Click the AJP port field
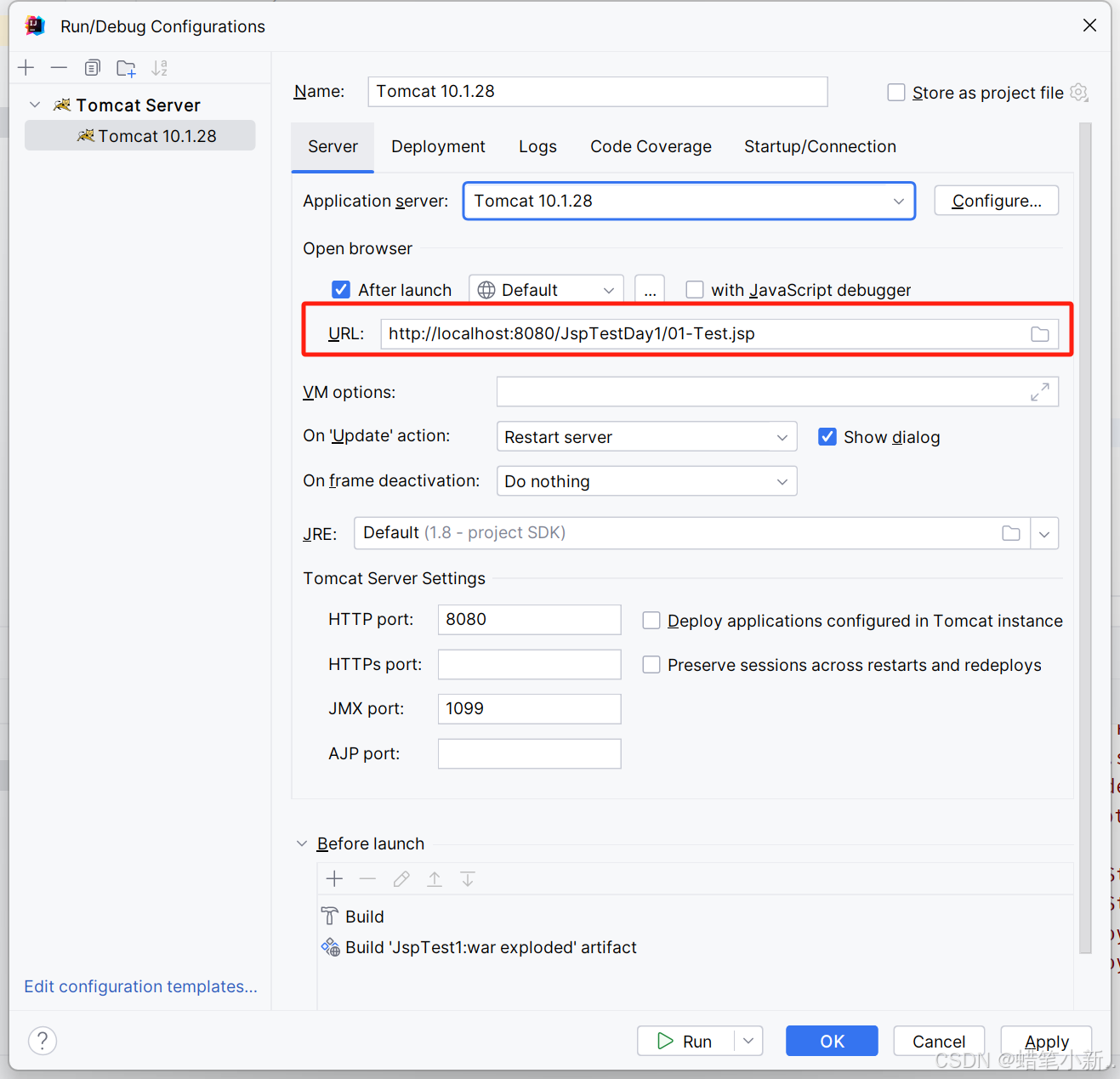Image resolution: width=1120 pixels, height=1079 pixels. 529,753
